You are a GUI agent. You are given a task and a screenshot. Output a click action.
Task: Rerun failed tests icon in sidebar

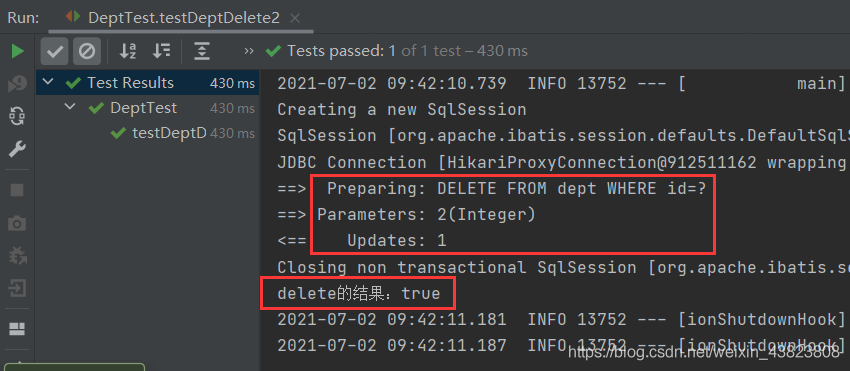[x=17, y=84]
